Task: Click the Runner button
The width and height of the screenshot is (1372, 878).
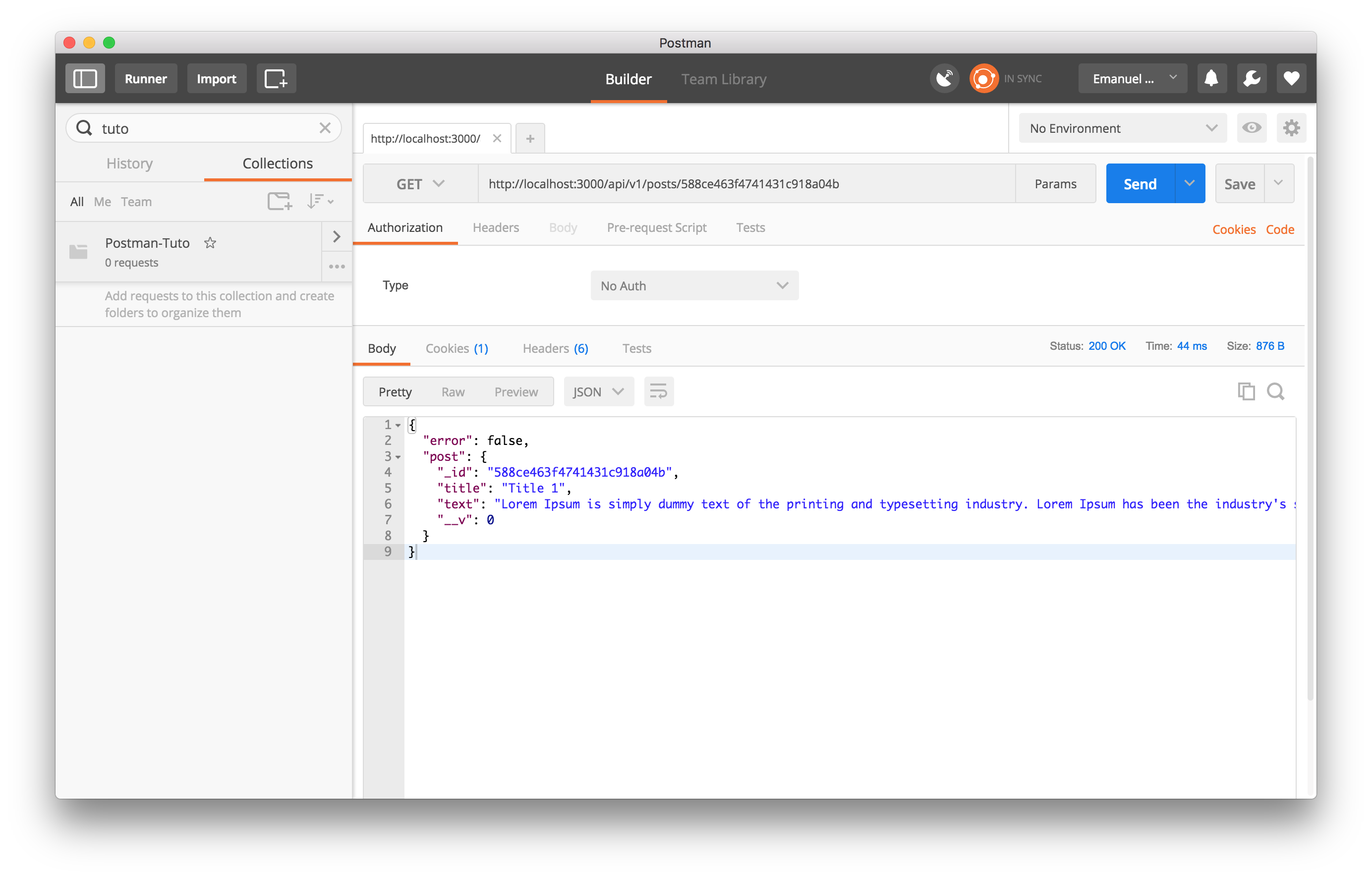Action: [145, 79]
